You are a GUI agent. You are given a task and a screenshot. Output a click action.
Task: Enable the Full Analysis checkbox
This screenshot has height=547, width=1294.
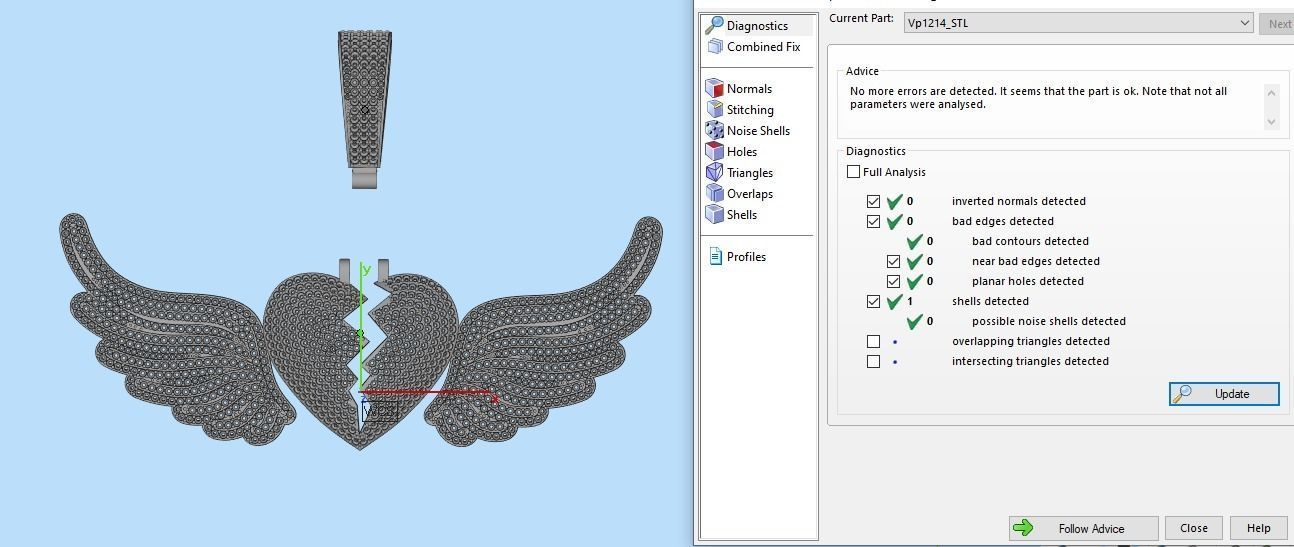pyautogui.click(x=853, y=171)
